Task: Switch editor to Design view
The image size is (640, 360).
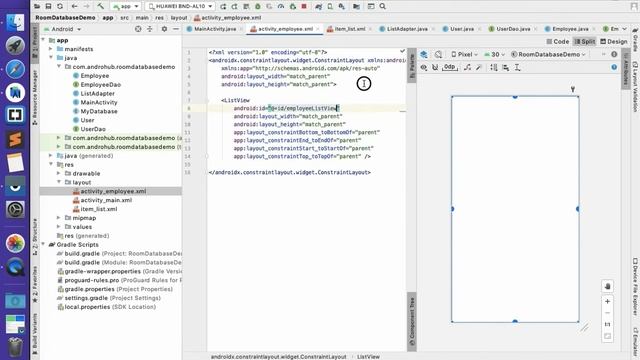Action: pos(613,41)
